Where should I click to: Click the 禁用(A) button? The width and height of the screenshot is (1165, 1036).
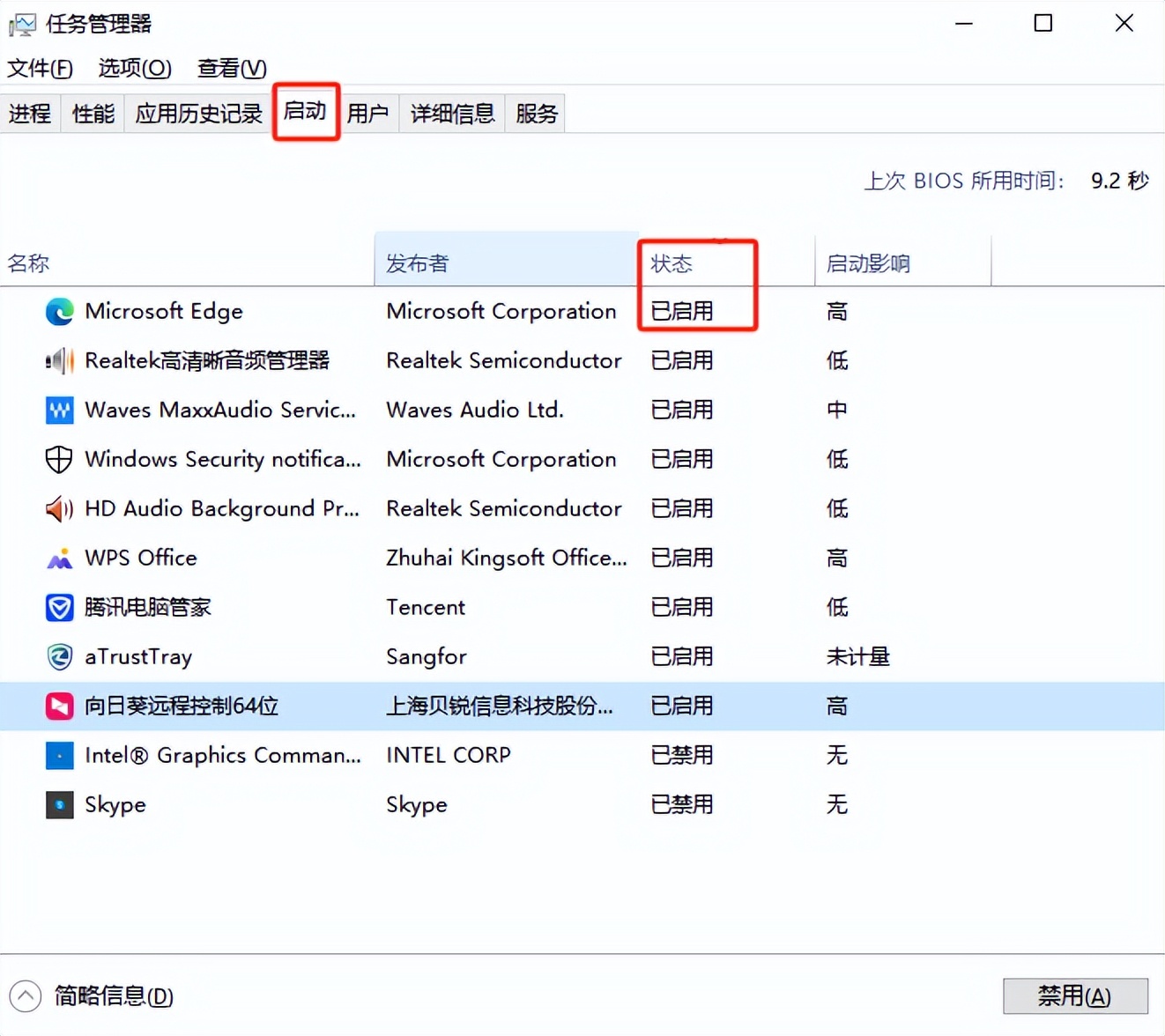(x=1075, y=996)
